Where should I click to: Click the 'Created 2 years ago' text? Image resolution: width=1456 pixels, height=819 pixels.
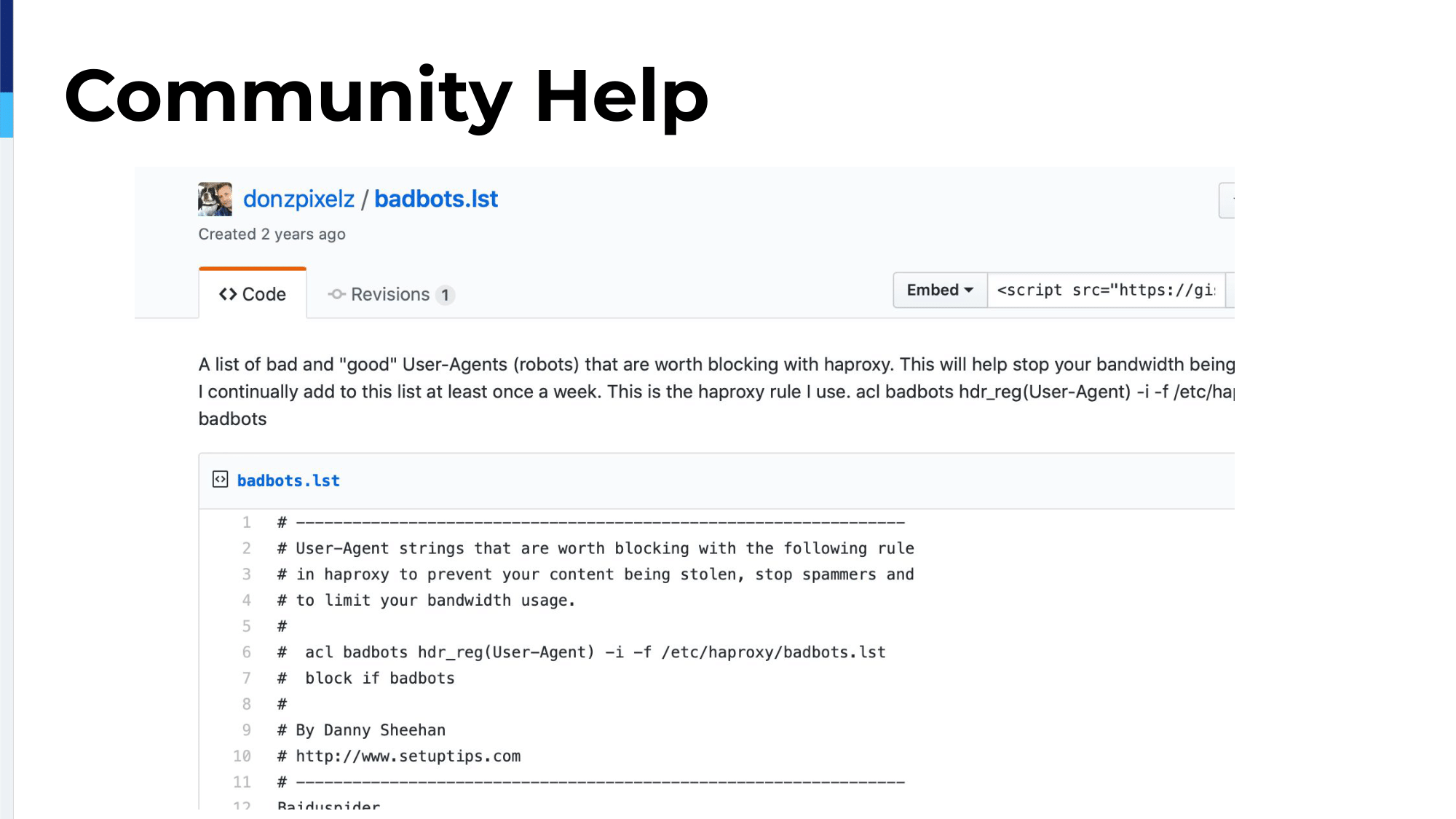[x=272, y=234]
